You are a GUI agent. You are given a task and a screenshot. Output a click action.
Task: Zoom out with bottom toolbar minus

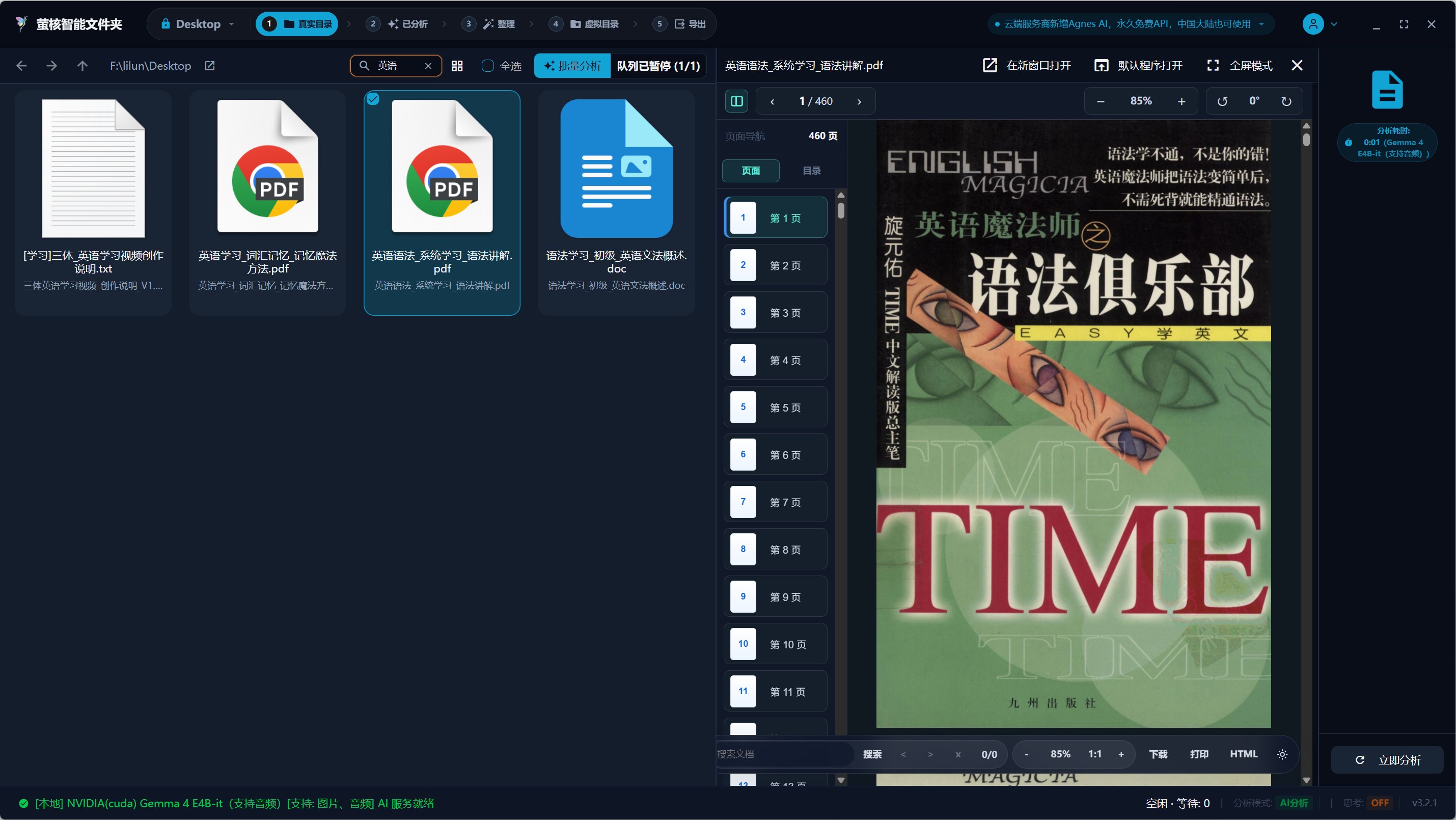click(1027, 754)
